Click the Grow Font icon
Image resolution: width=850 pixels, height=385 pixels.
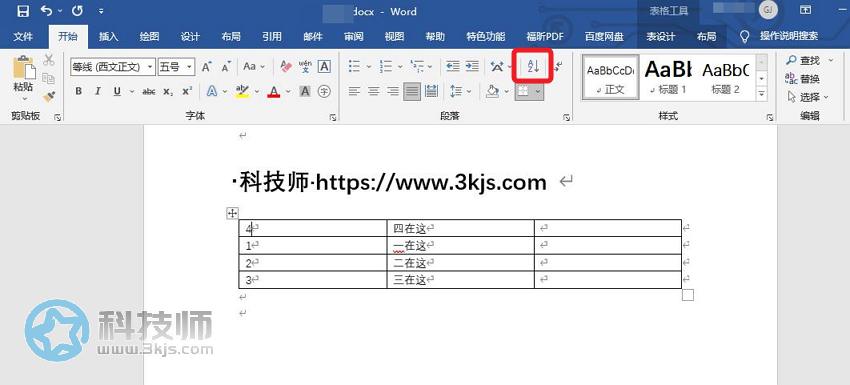(207, 67)
